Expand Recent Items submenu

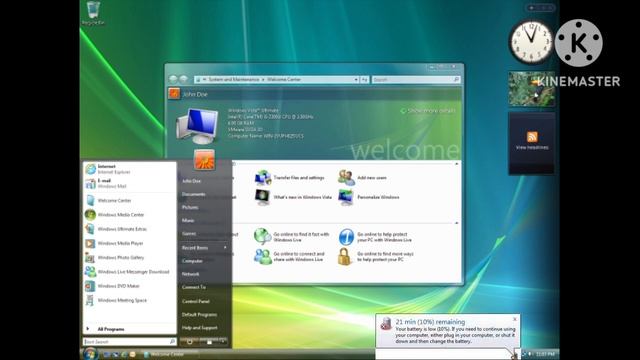click(x=204, y=248)
